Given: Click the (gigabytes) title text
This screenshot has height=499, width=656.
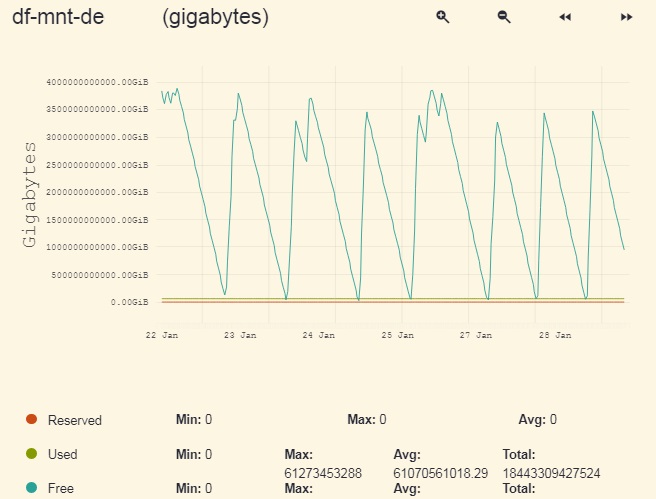Looking at the screenshot, I should 215,18.
